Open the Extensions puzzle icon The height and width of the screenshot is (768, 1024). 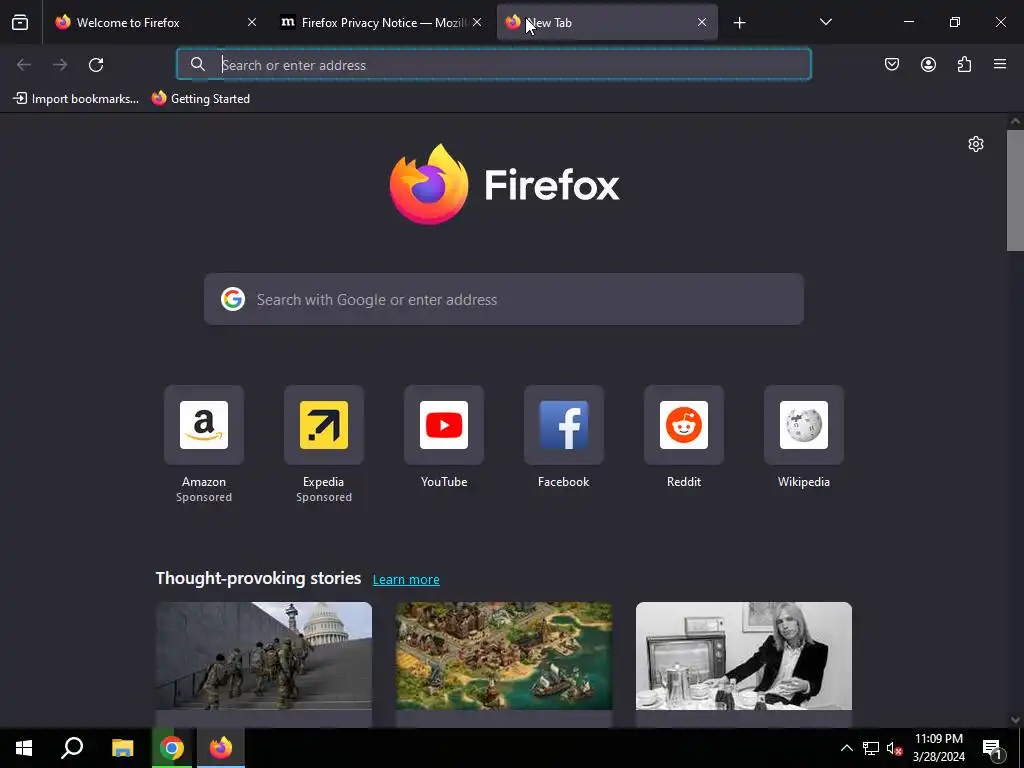pyautogui.click(x=964, y=64)
